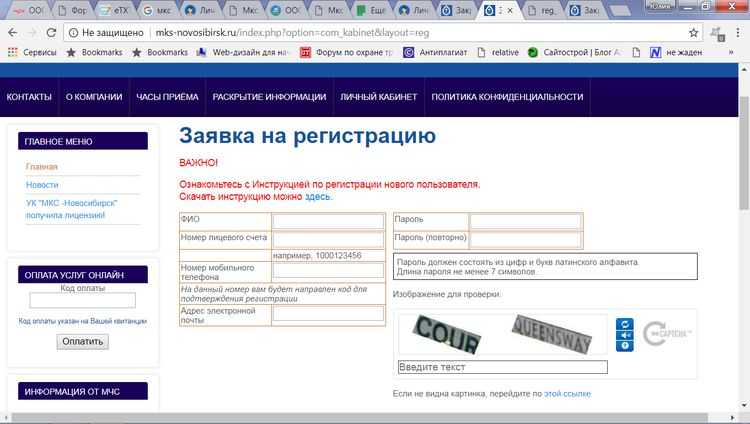The image size is (750, 424).
Task: Click the 'QUEENSWAY' captcha image
Action: (551, 334)
